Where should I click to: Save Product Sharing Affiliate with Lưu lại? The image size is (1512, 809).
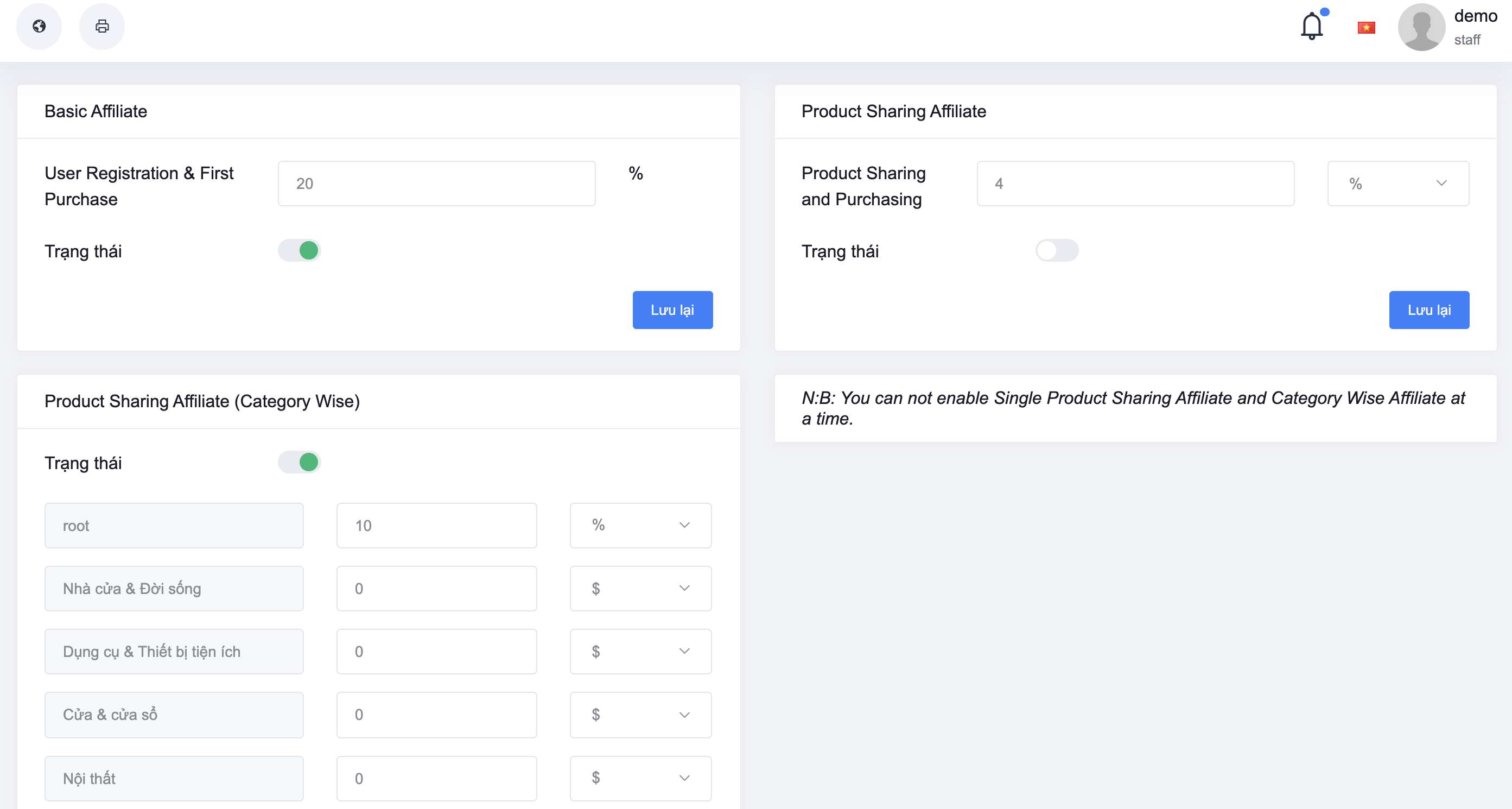(x=1430, y=310)
